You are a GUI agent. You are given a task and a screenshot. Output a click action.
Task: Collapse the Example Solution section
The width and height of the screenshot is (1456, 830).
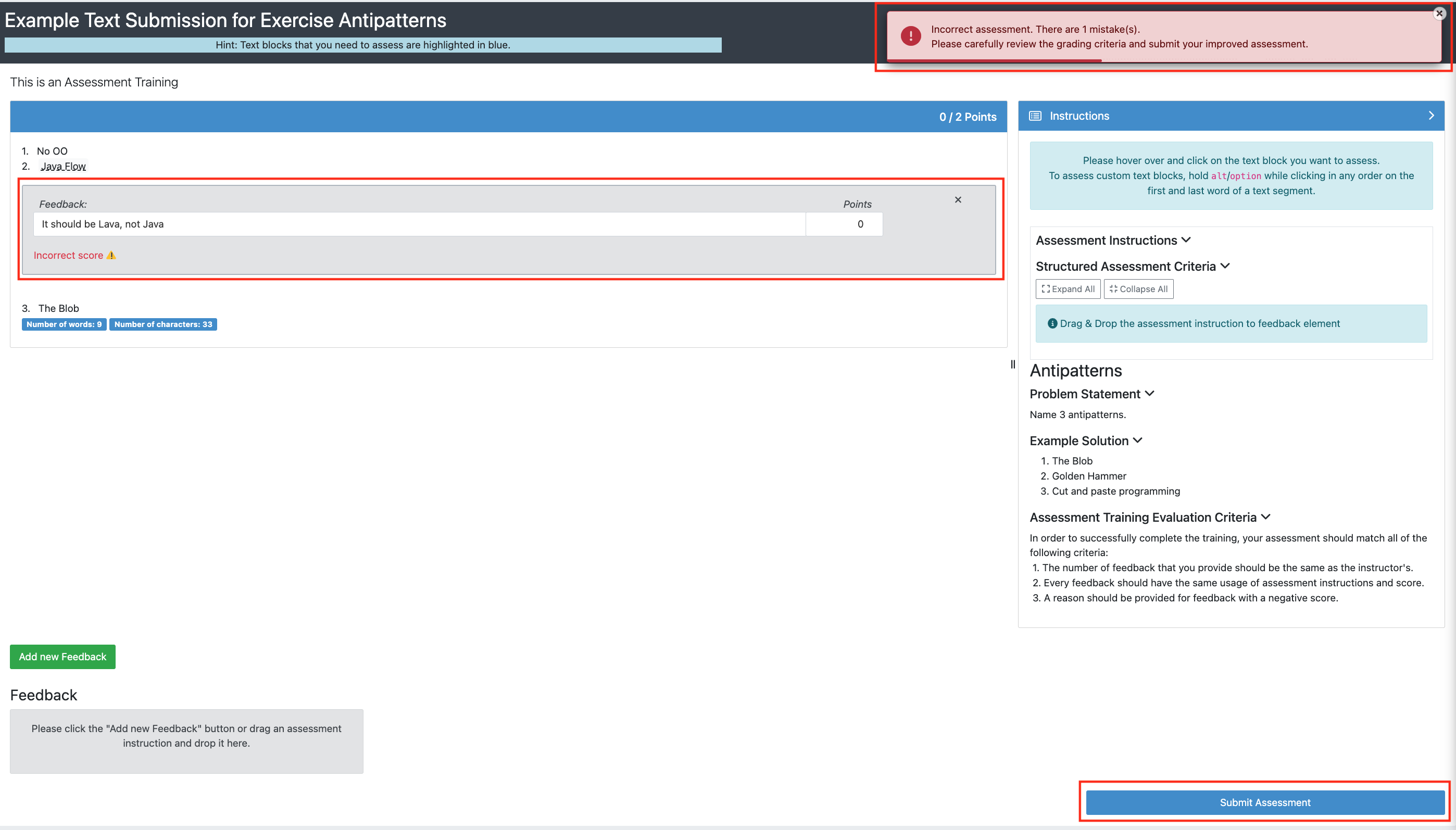click(1138, 440)
